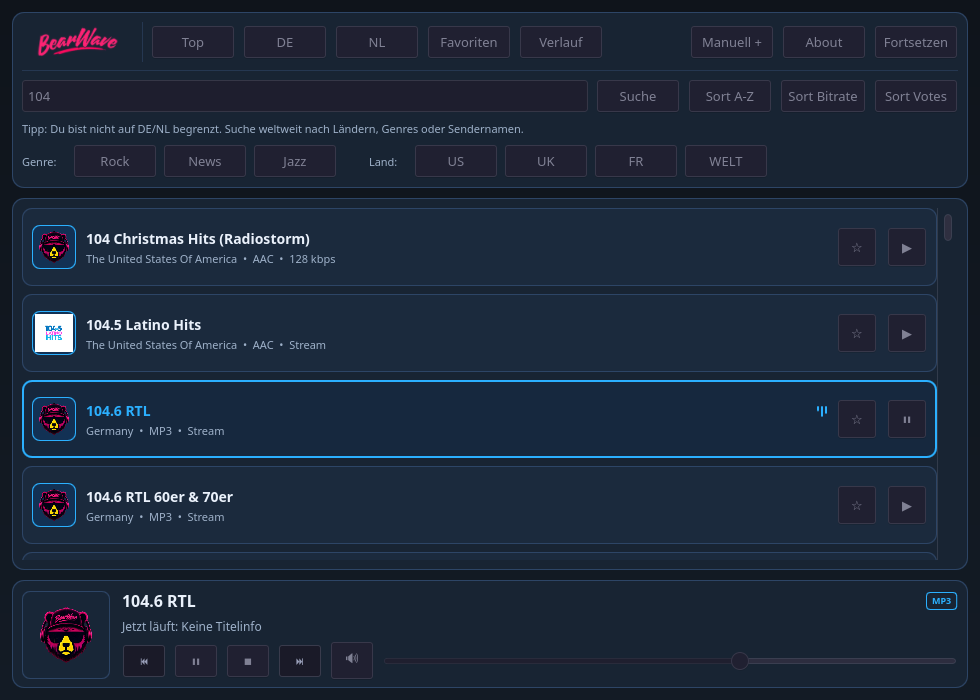This screenshot has height=700, width=980.
Task: Sort stations with Sort A-Z
Action: 729,96
